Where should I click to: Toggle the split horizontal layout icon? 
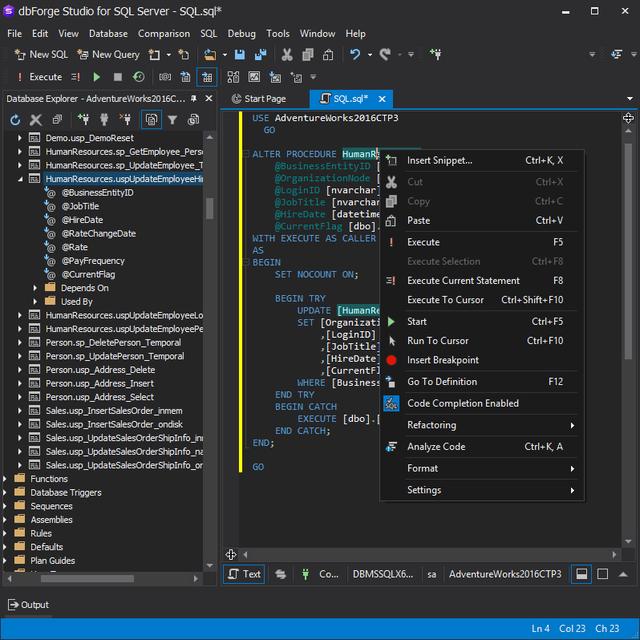[581, 574]
